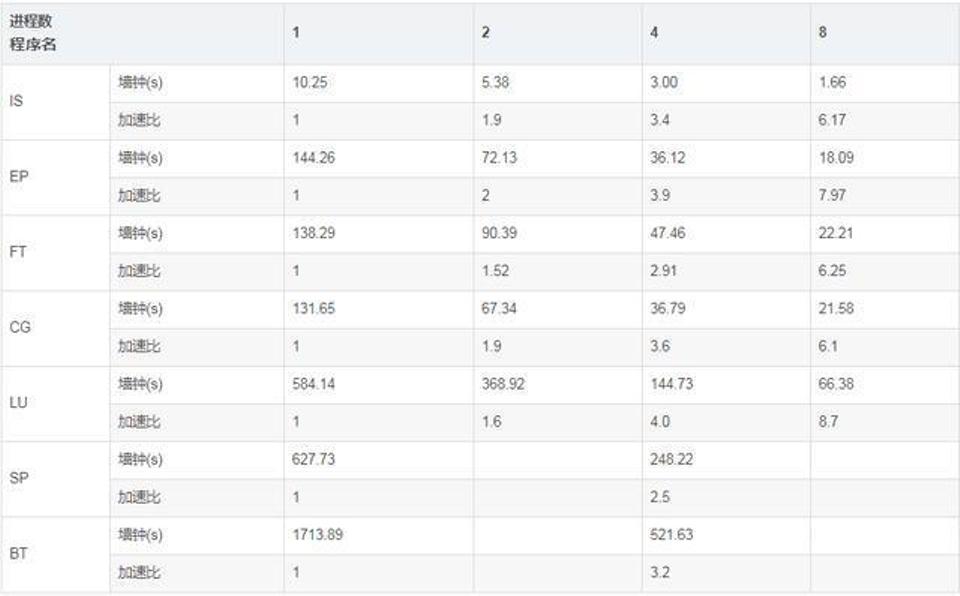Select the CG program row label

[56, 328]
